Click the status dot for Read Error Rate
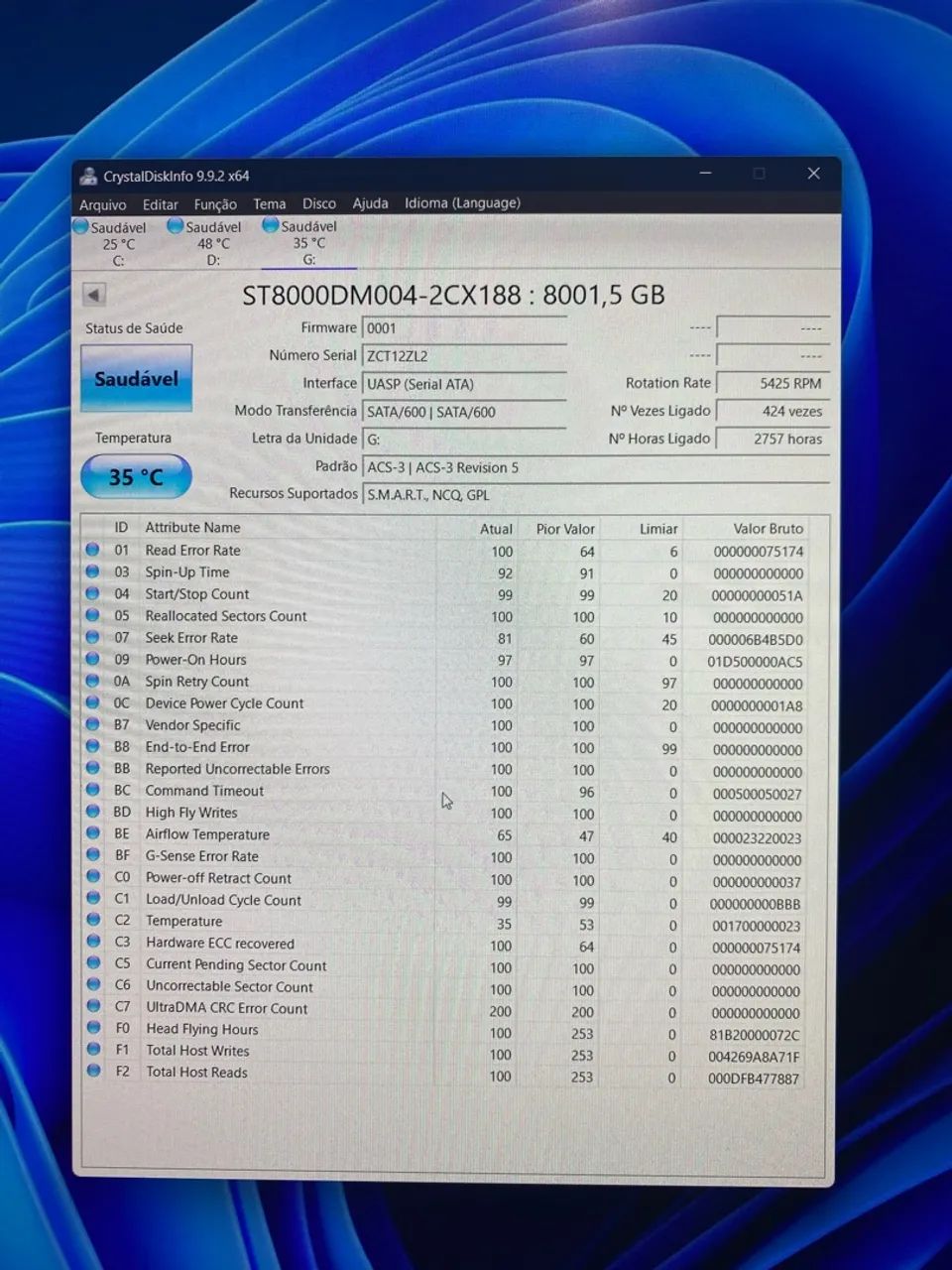The width and height of the screenshot is (952, 1270). click(93, 550)
